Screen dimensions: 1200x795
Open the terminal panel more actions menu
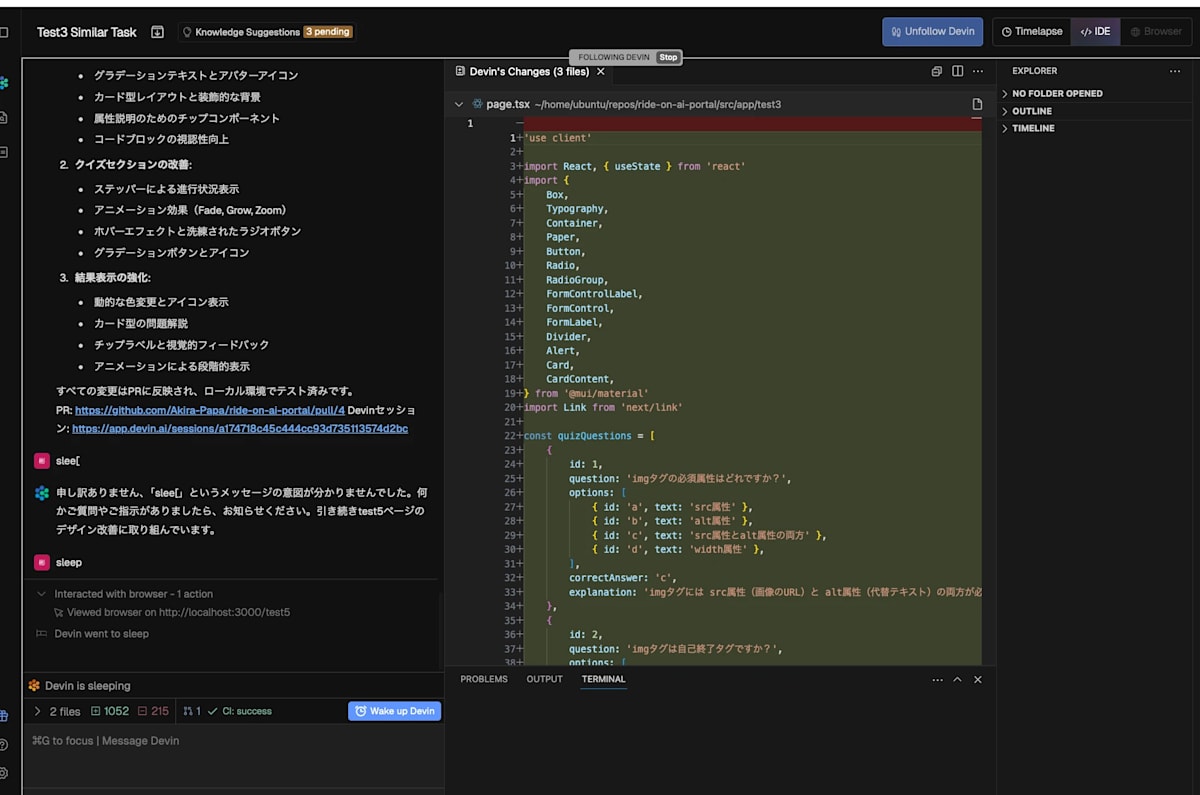[x=937, y=679]
